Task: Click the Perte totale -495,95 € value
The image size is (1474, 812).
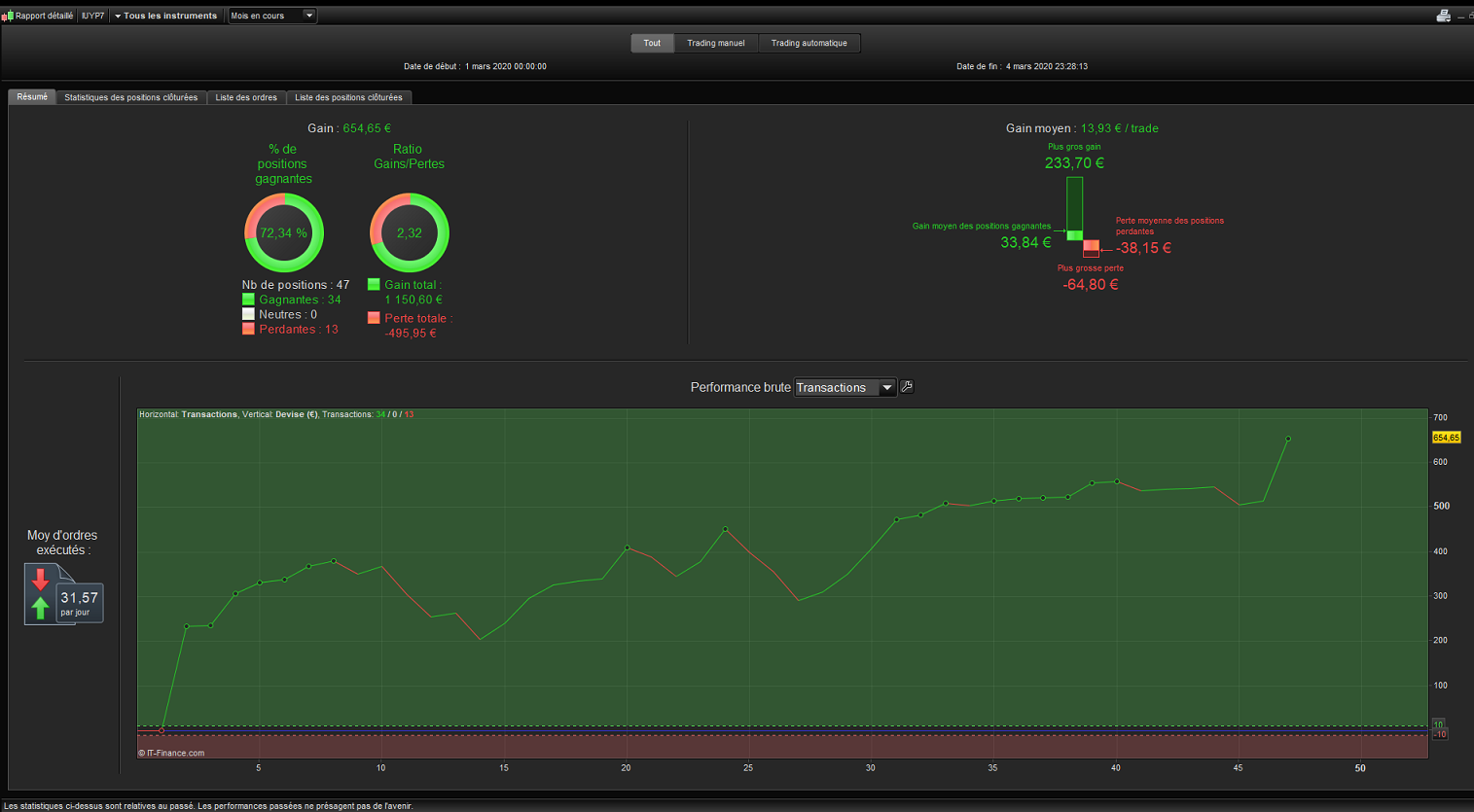Action: pos(410,334)
